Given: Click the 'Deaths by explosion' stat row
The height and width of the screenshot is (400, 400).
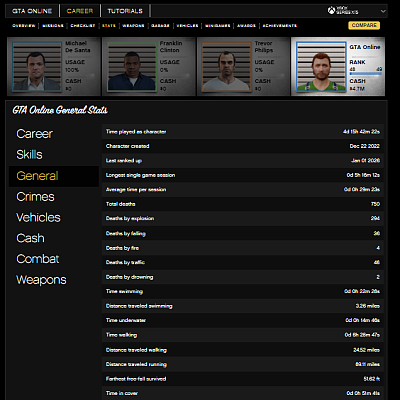Looking at the screenshot, I should pos(243,218).
